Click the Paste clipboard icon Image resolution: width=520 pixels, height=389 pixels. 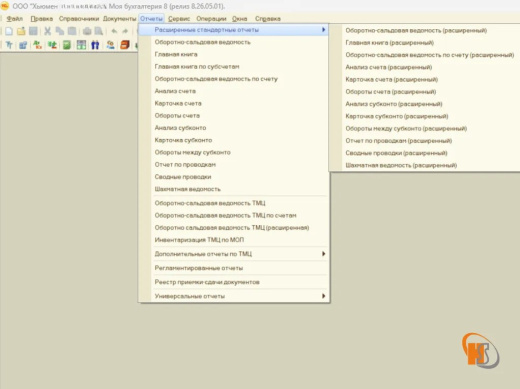[72, 31]
